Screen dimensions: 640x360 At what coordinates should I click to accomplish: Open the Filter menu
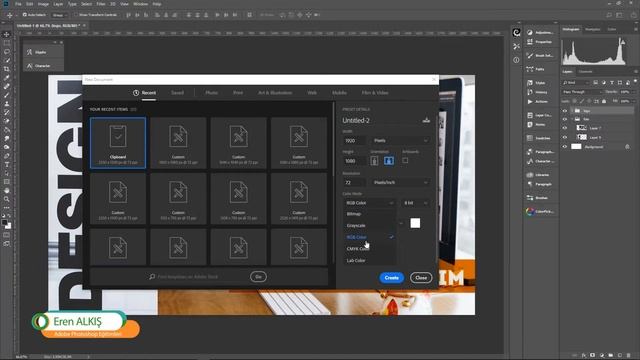click(101, 4)
